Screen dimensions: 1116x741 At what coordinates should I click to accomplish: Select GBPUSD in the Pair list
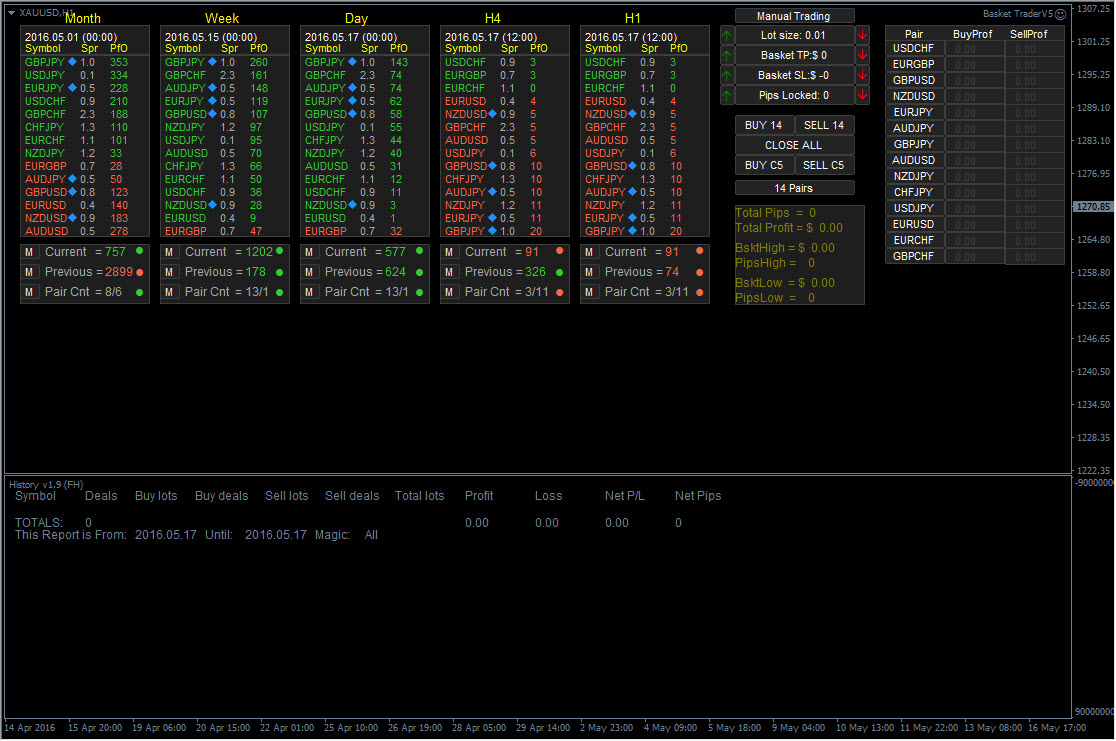(915, 80)
